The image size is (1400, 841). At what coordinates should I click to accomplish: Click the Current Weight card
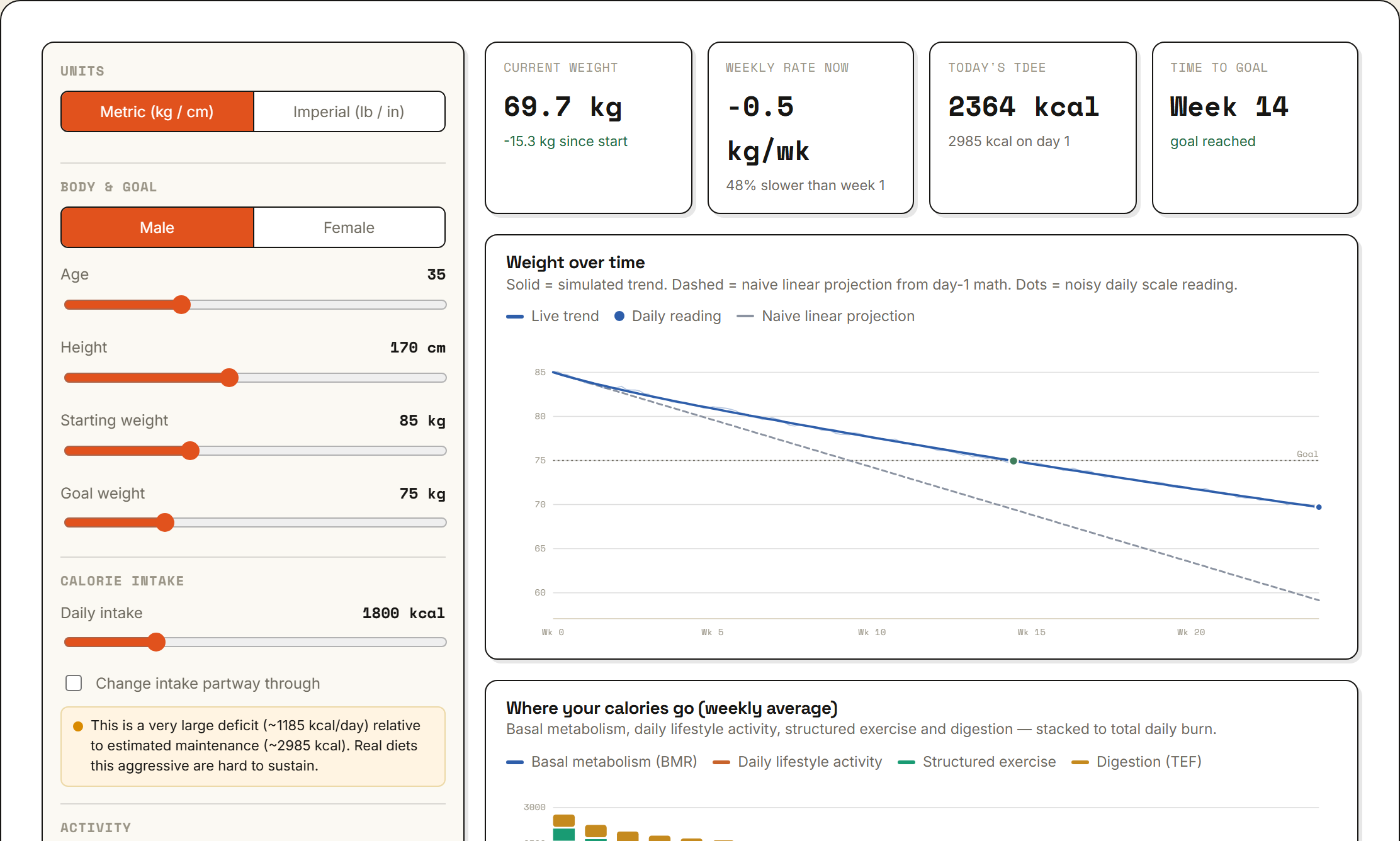[589, 128]
